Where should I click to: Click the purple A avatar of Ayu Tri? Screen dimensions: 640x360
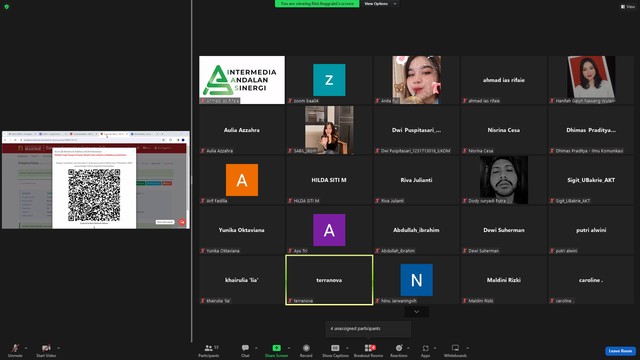click(329, 230)
